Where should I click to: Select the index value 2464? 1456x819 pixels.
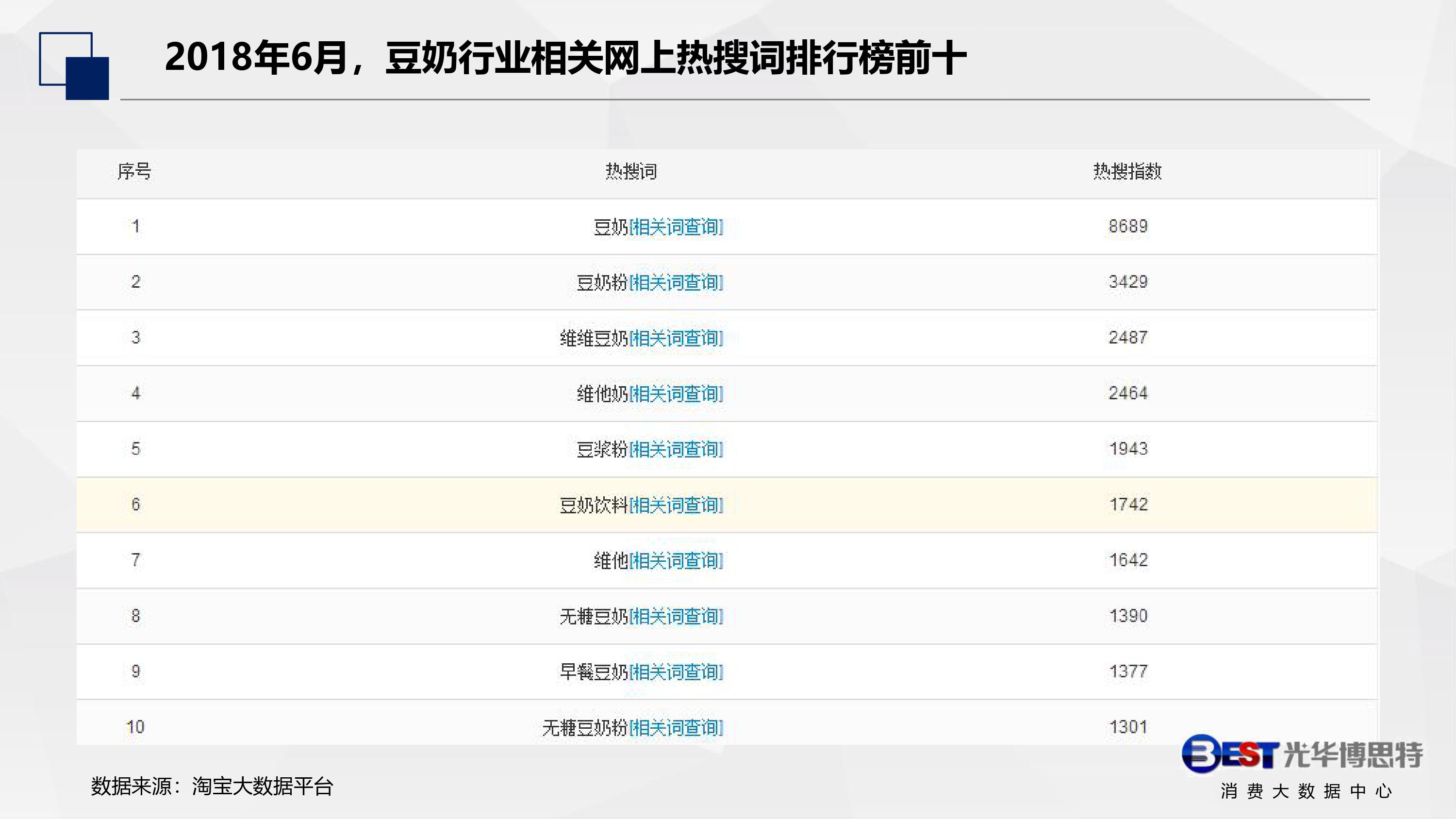[1128, 393]
